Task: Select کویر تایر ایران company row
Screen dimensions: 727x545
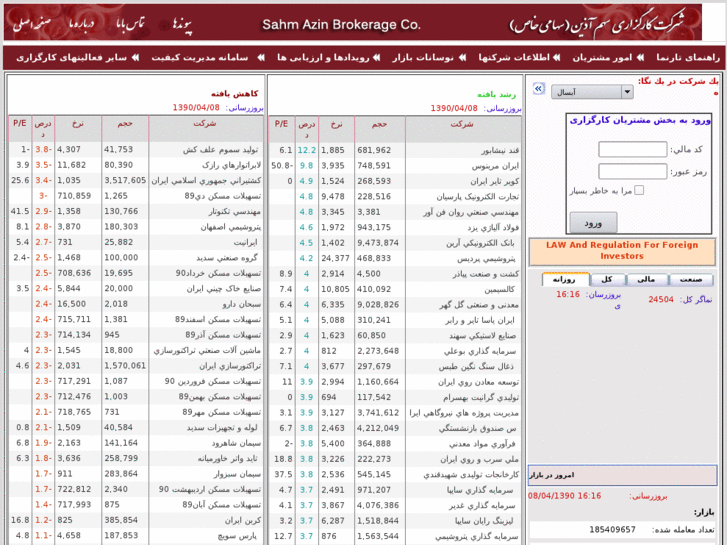Action: click(x=395, y=181)
